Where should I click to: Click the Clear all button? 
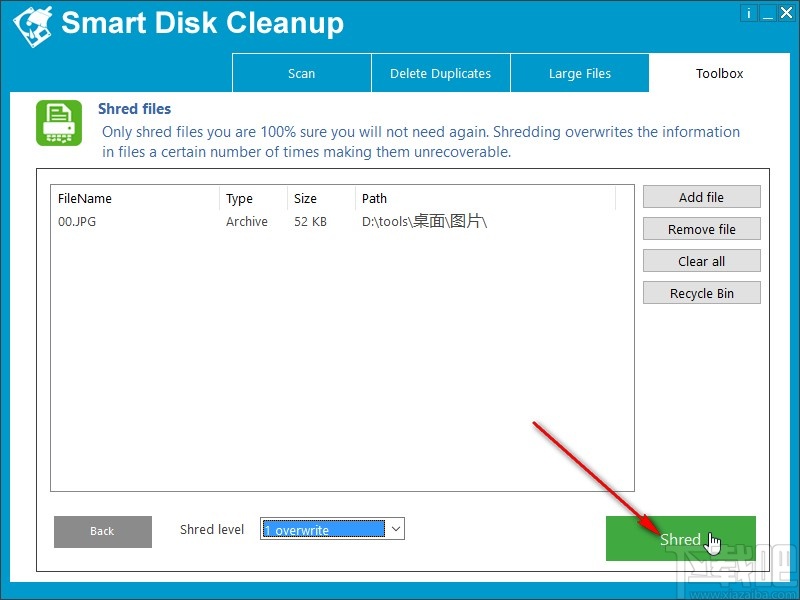pyautogui.click(x=702, y=261)
